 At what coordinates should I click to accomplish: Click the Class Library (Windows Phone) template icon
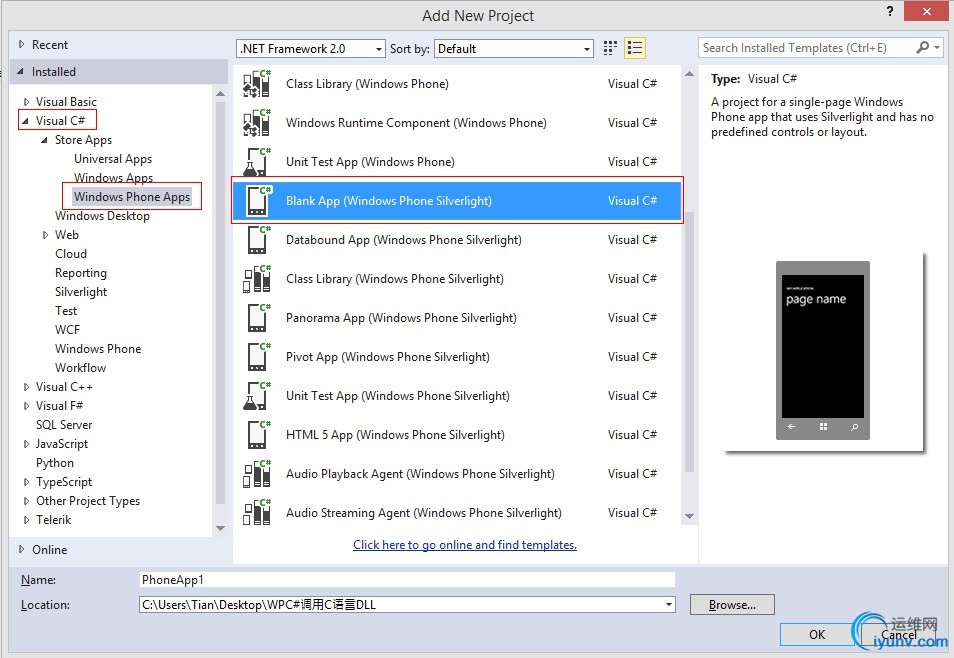pyautogui.click(x=257, y=83)
